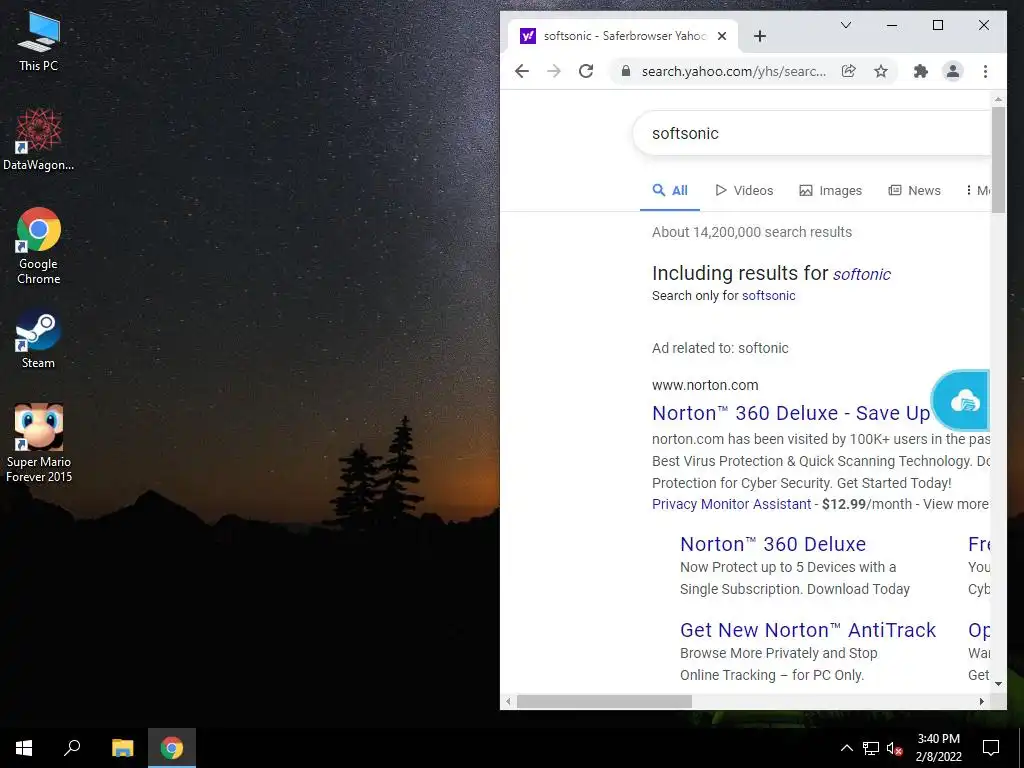Select the All results tab
Viewport: 1024px width, 768px height.
pyautogui.click(x=670, y=190)
